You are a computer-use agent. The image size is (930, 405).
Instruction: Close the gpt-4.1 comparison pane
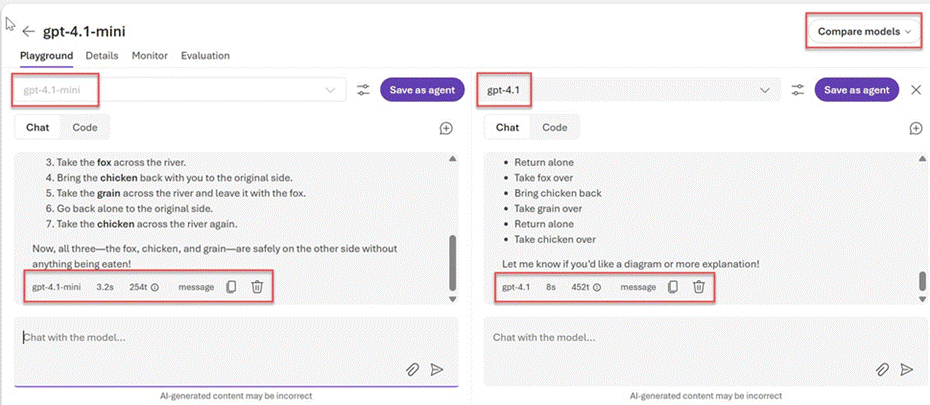click(916, 90)
